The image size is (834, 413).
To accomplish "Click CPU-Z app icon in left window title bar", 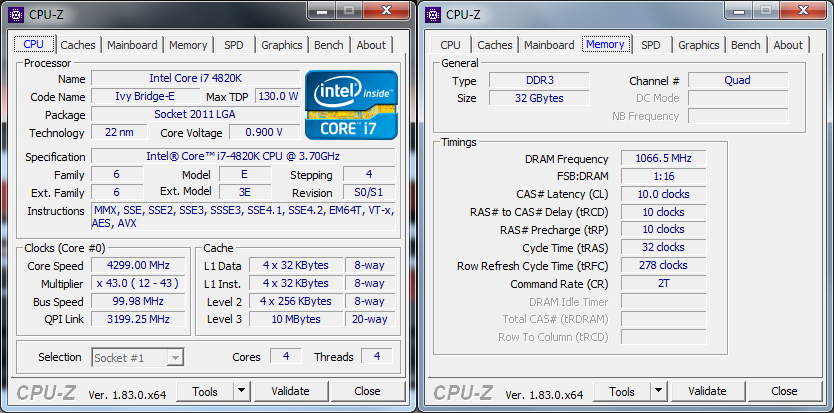I will (16, 14).
